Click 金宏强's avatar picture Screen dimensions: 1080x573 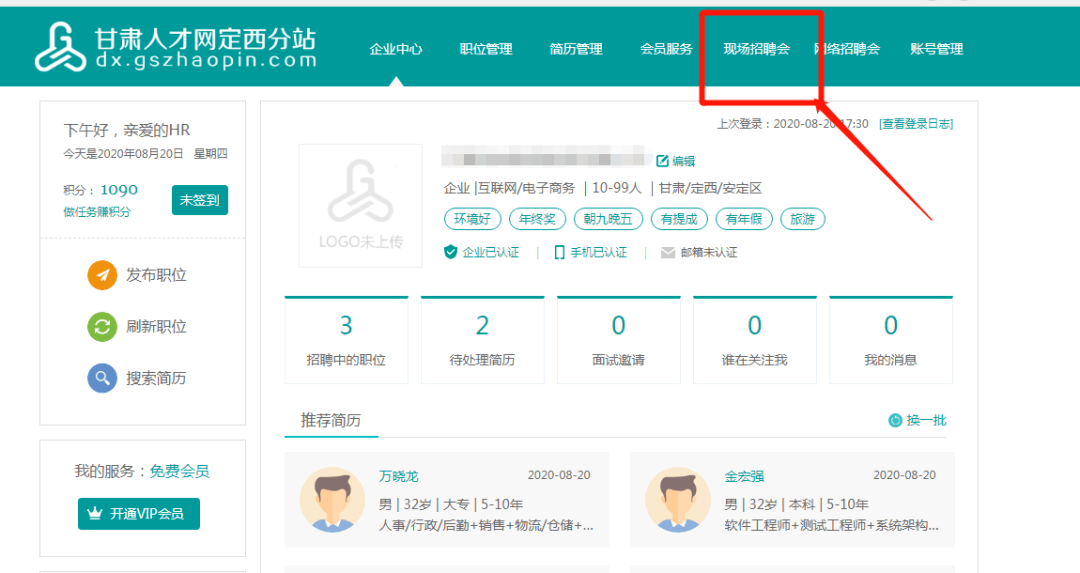(x=678, y=500)
